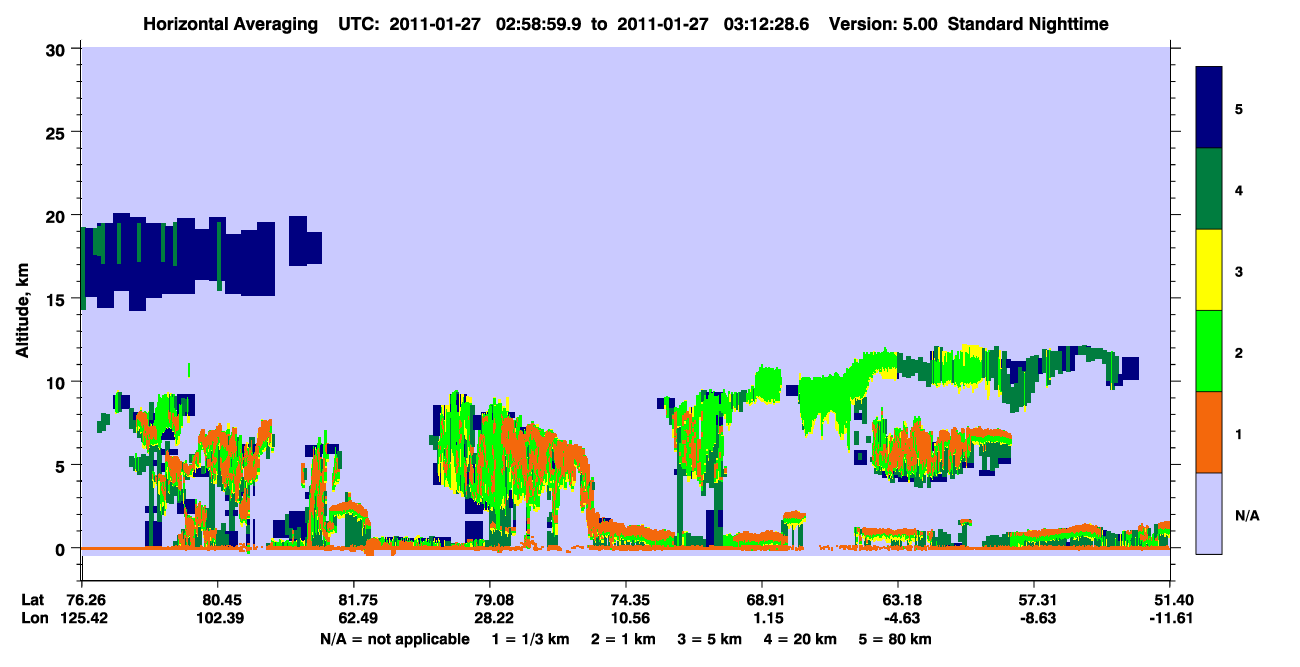The height and width of the screenshot is (667, 1300).
Task: Click the colorbar label '2'
Action: coord(1238,351)
